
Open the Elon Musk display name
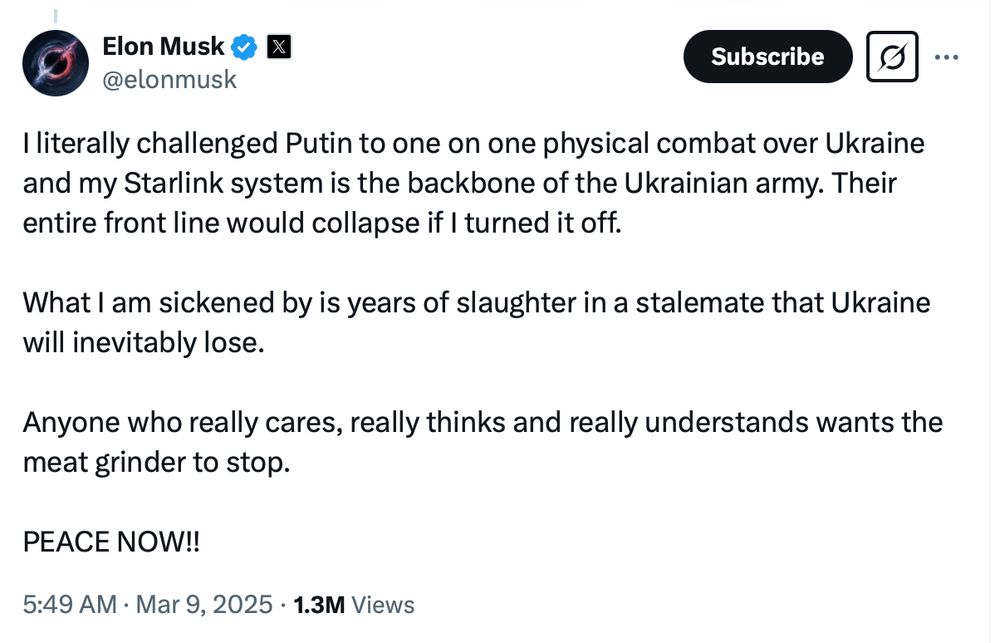[x=163, y=47]
